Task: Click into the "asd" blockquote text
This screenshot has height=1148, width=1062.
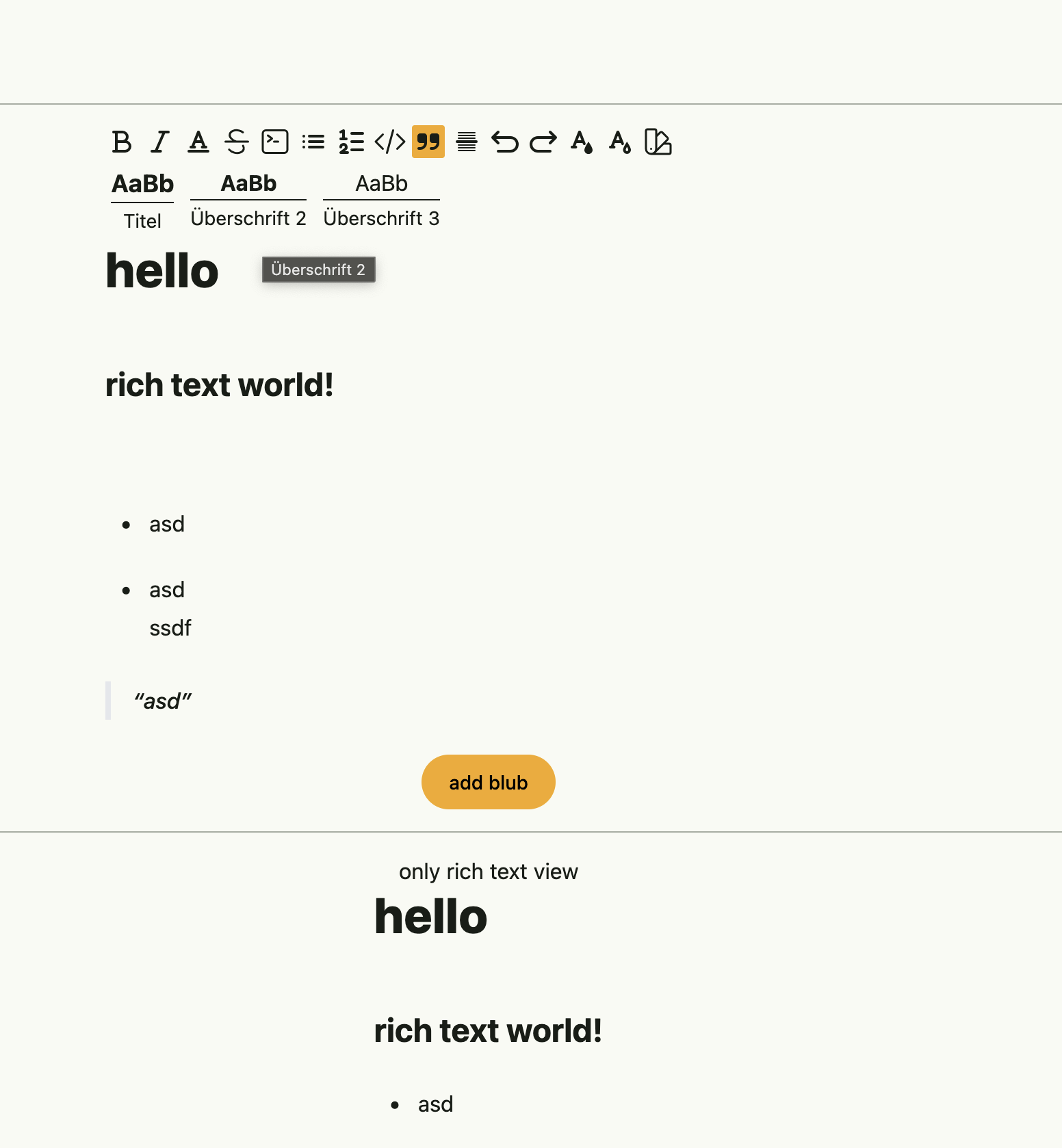Action: (x=163, y=701)
